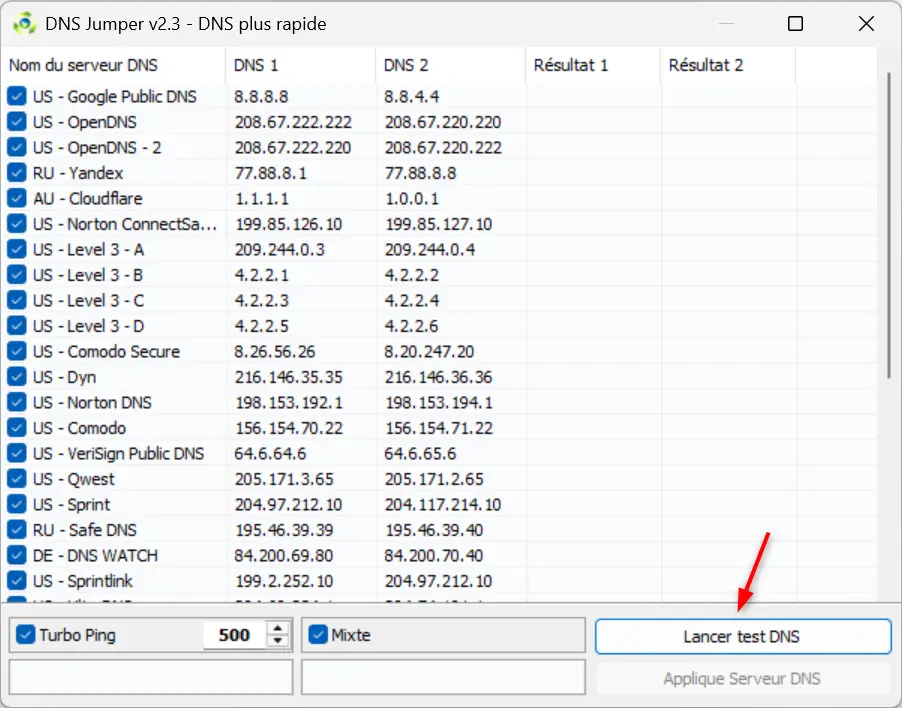The image size is (902, 708).
Task: Maximize the DNS Jumper window
Action: click(x=795, y=24)
